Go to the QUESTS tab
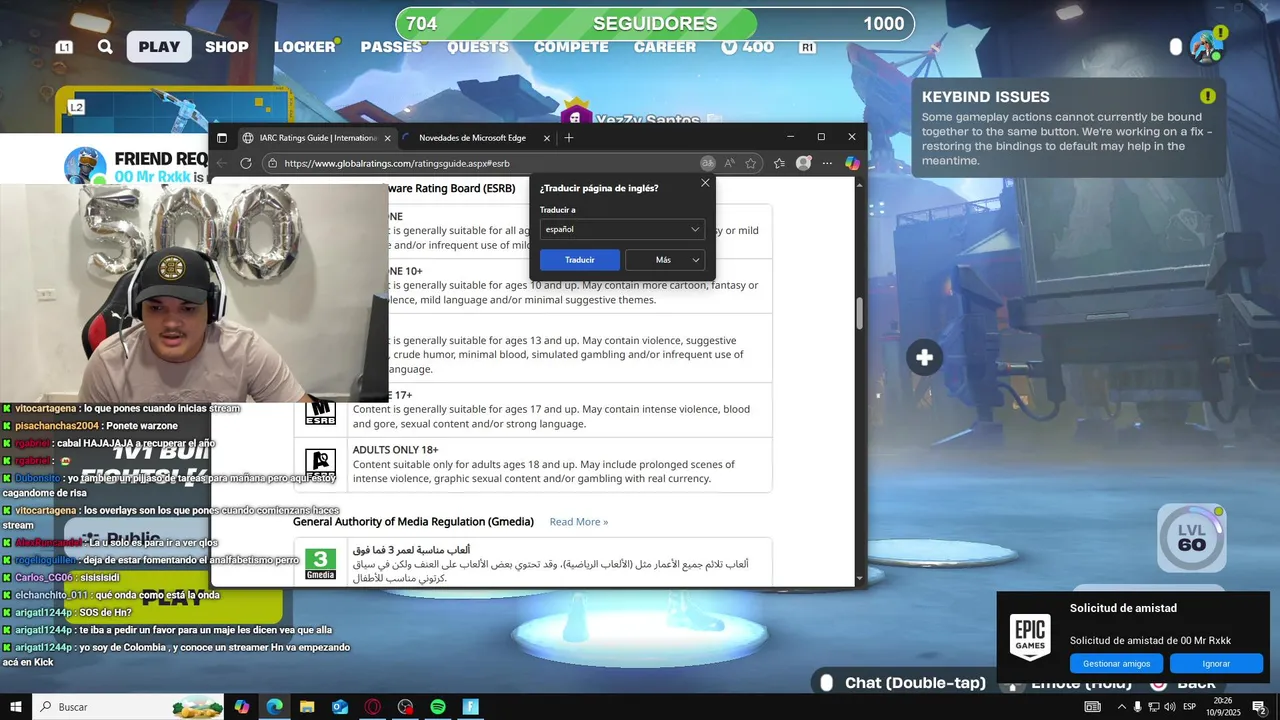 478,47
